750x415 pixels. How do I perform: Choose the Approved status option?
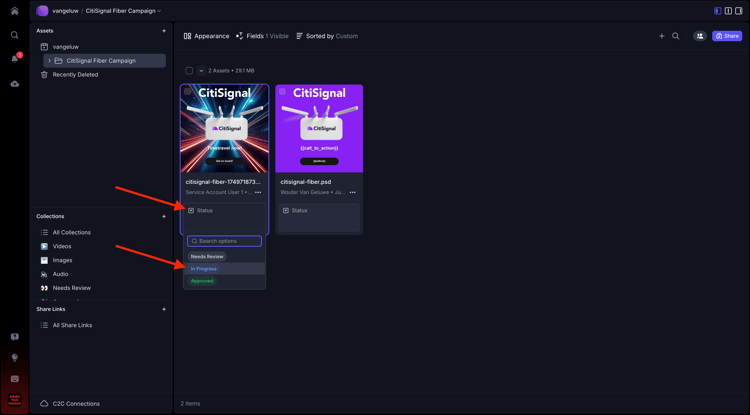coord(202,281)
